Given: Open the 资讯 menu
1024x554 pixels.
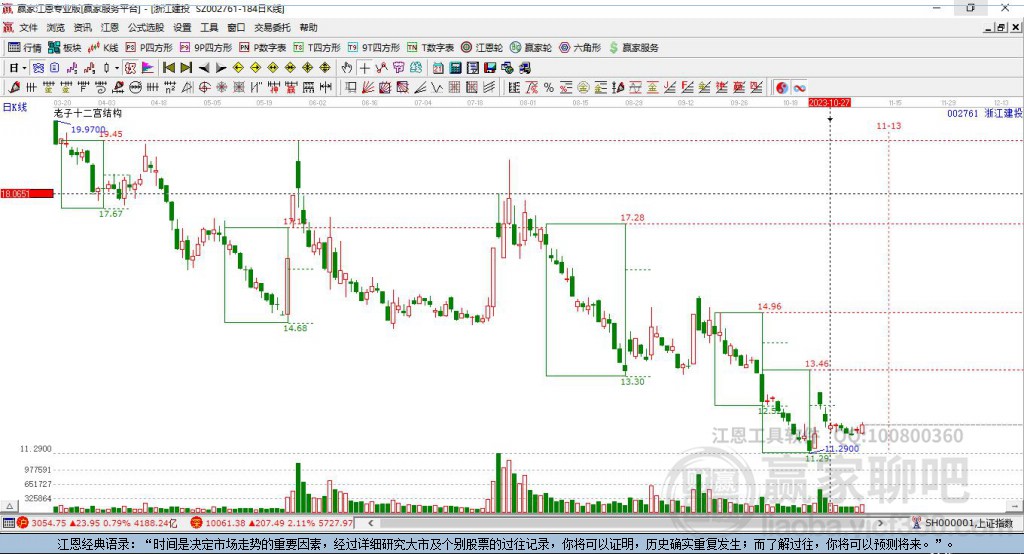Looking at the screenshot, I should pyautogui.click(x=82, y=27).
